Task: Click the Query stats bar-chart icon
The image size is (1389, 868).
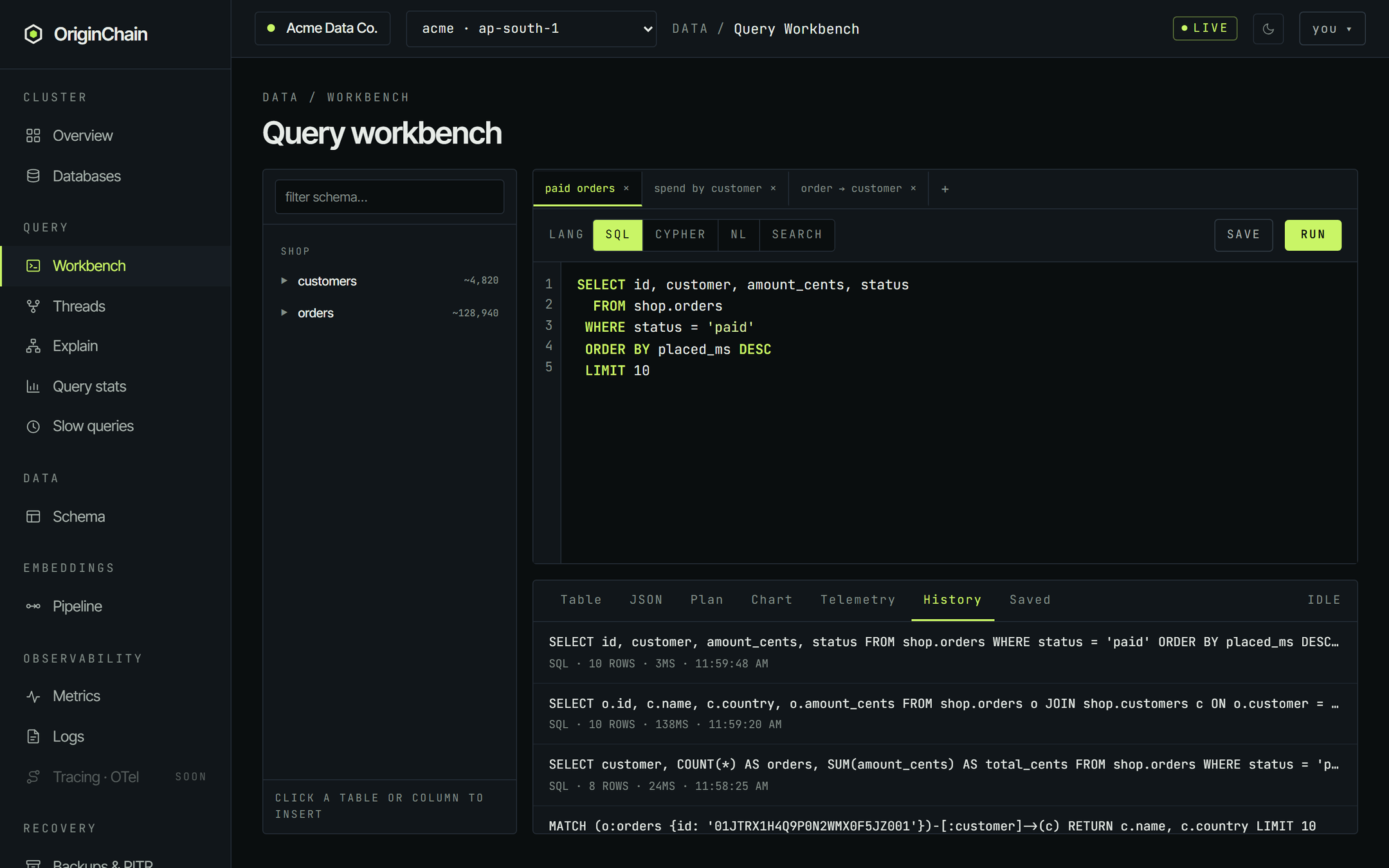Action: click(33, 386)
